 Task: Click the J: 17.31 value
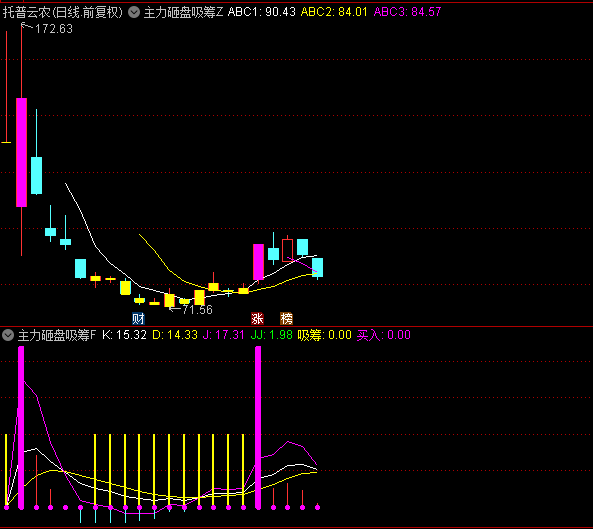(224, 335)
